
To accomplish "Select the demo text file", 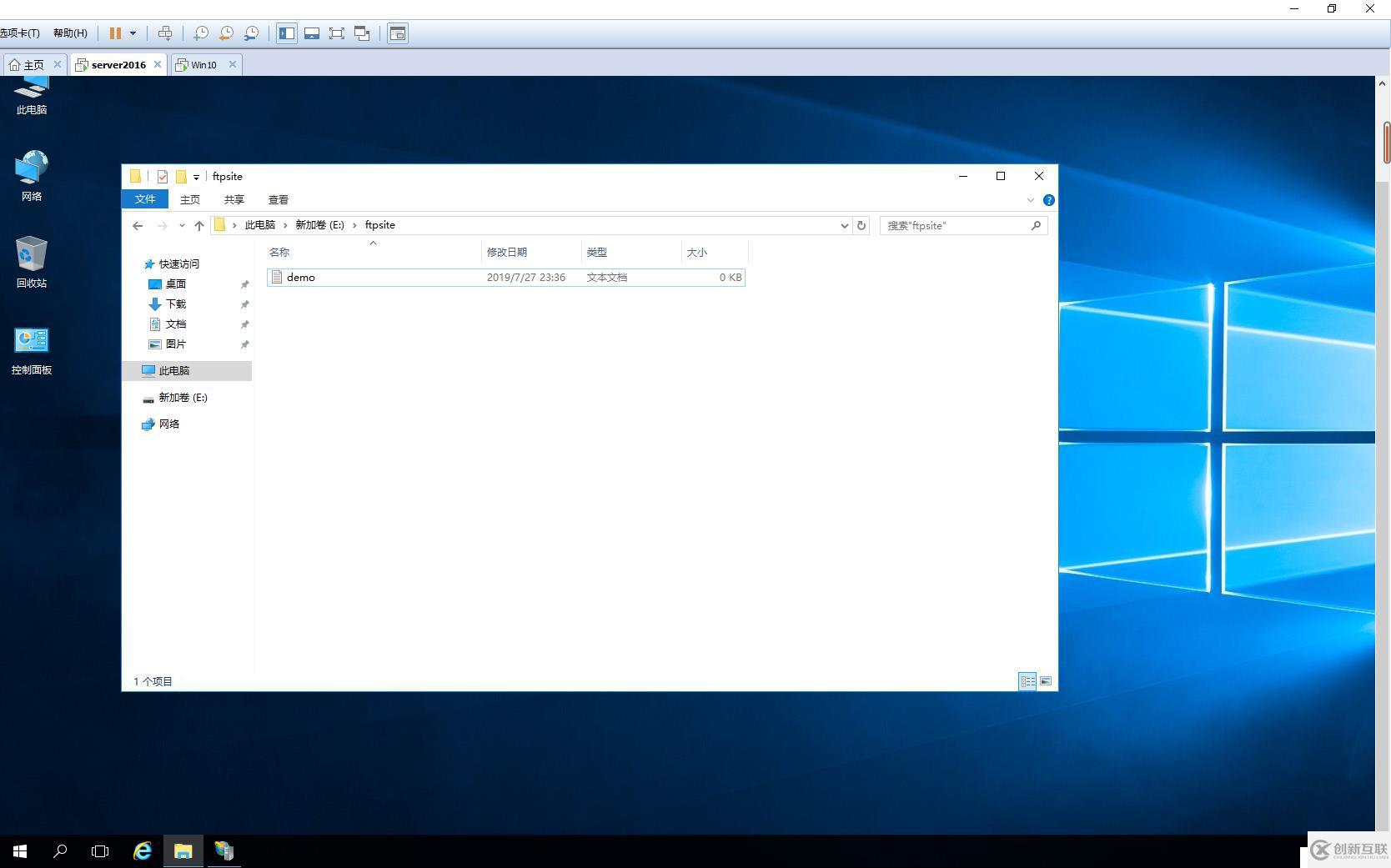I will [505, 278].
